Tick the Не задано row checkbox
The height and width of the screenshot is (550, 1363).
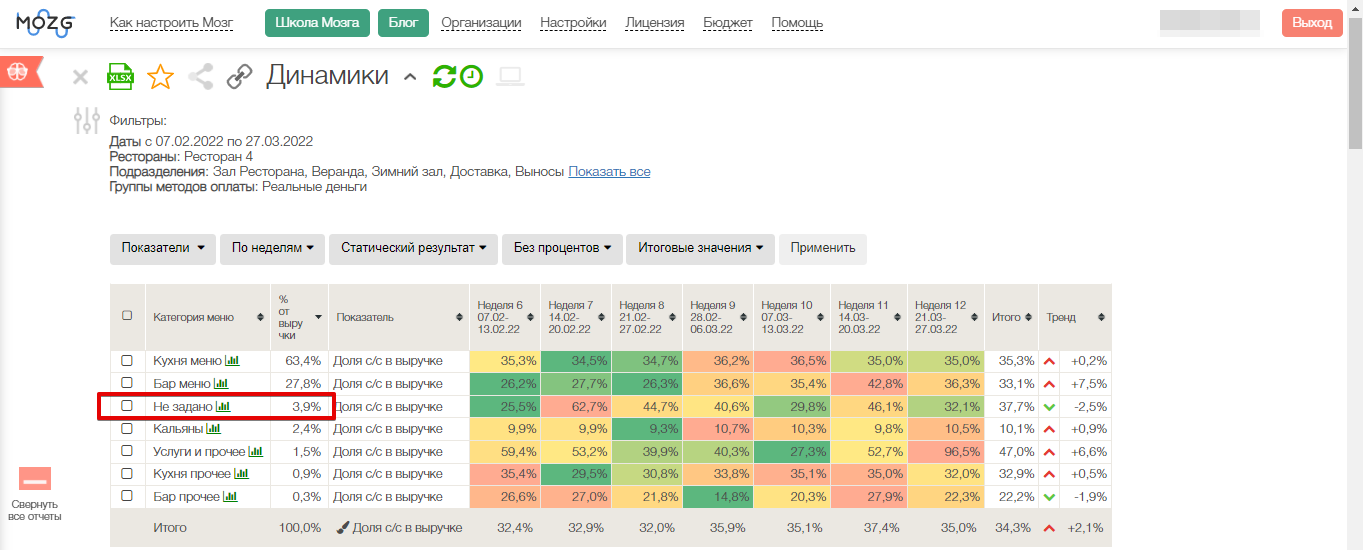[127, 406]
